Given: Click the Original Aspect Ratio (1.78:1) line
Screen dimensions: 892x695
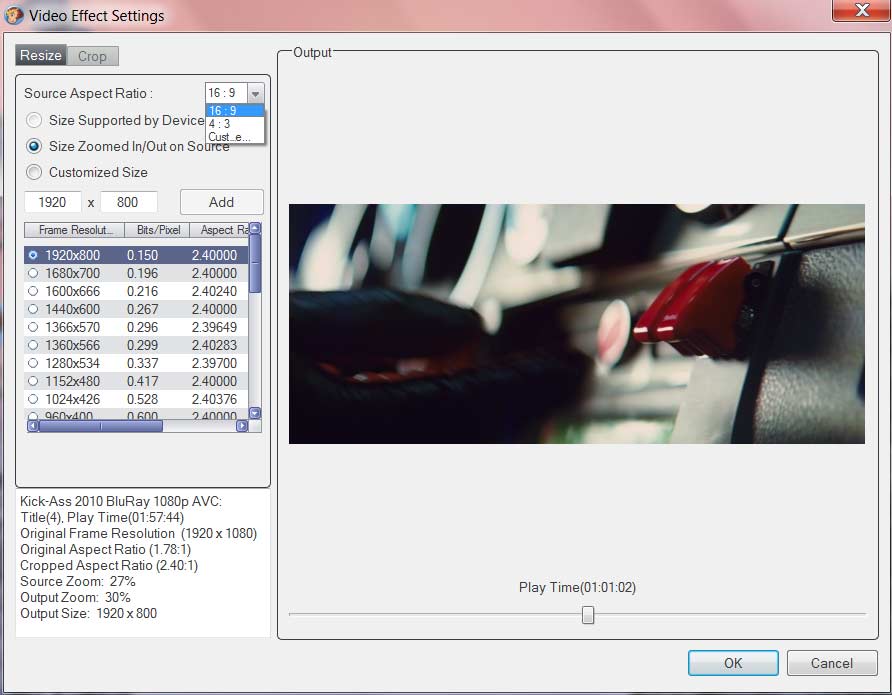Looking at the screenshot, I should 106,549.
